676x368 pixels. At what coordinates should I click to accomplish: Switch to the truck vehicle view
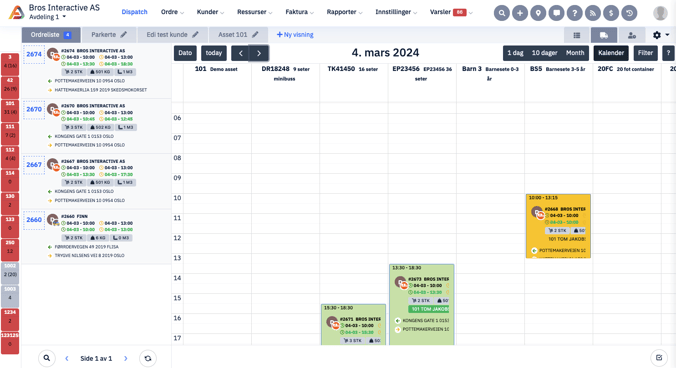(604, 35)
